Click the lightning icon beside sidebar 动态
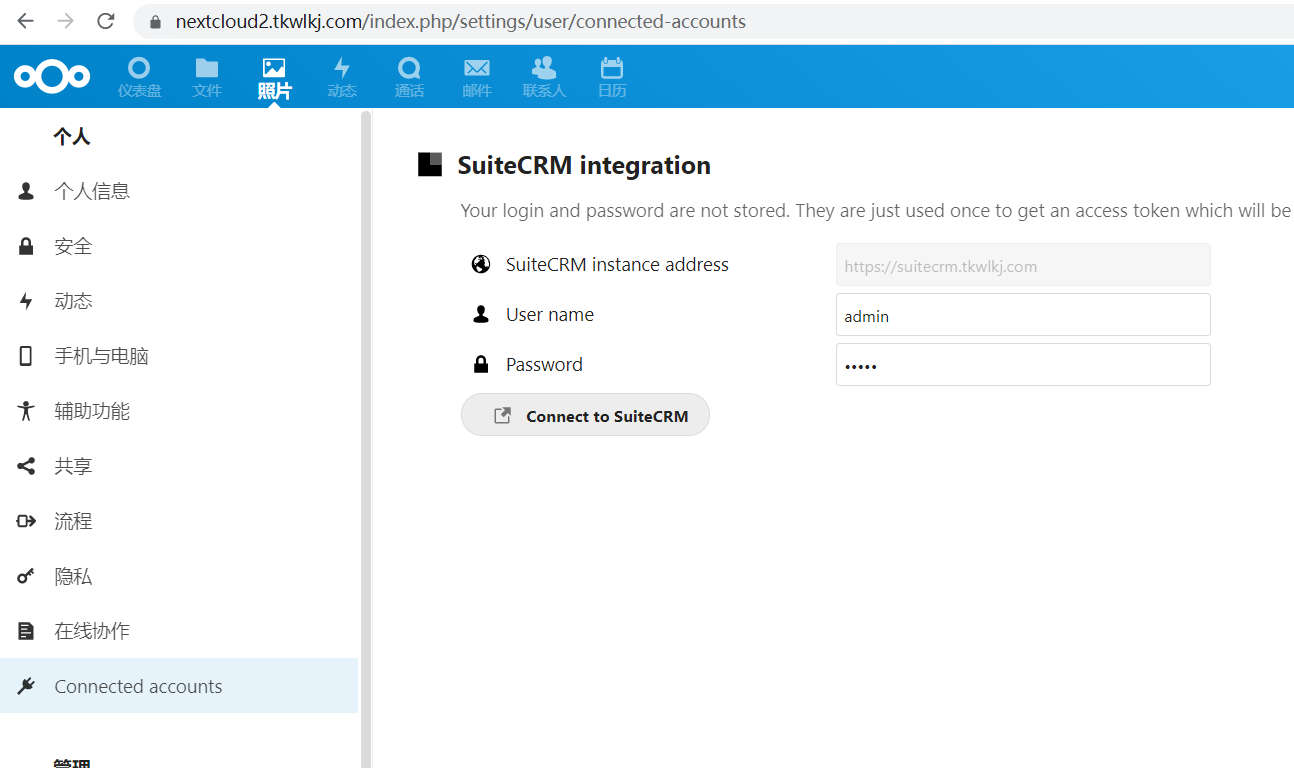 (26, 301)
